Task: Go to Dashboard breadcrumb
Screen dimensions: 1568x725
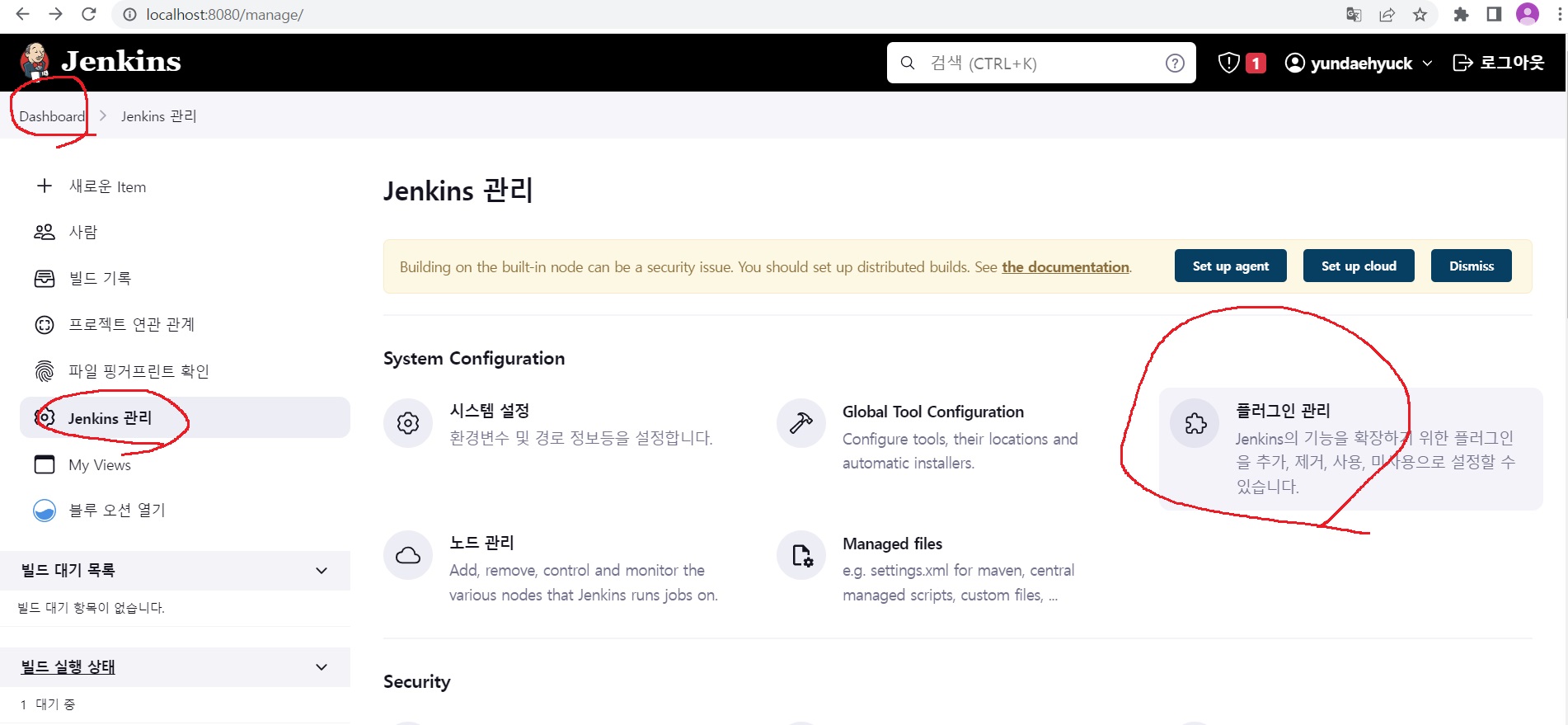Action: 52,116
